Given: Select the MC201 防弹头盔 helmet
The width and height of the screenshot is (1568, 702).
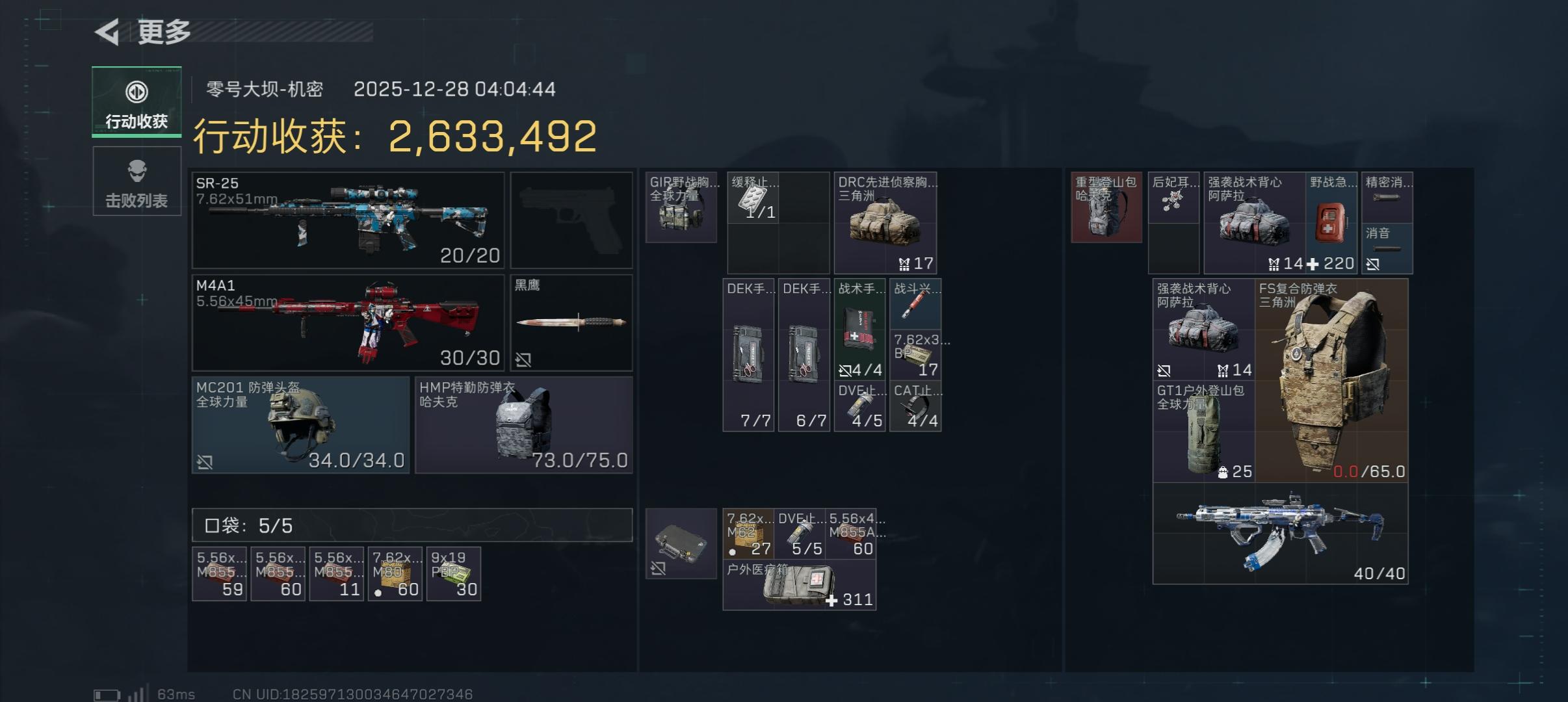Looking at the screenshot, I should pyautogui.click(x=301, y=425).
